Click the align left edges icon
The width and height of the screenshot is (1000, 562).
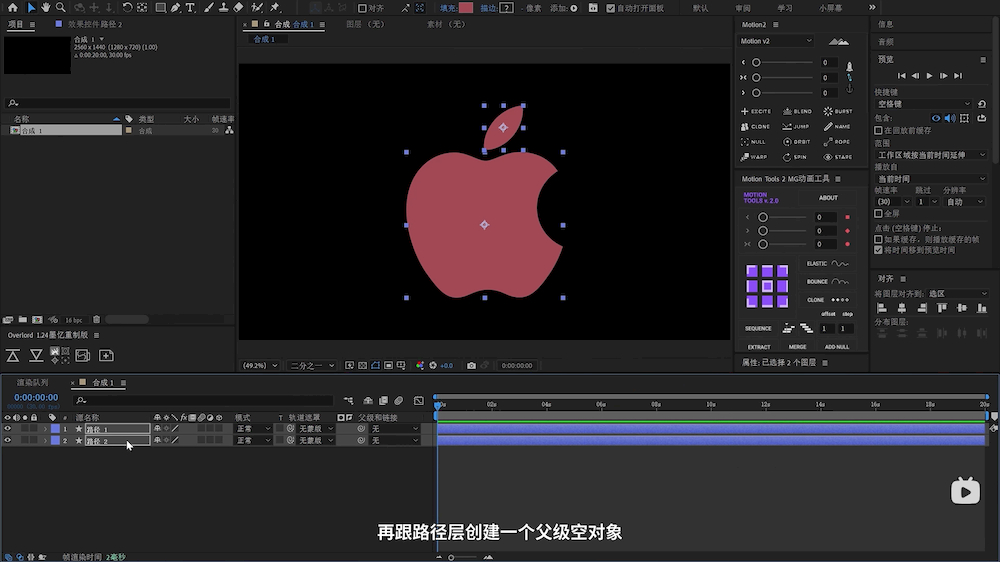[882, 308]
